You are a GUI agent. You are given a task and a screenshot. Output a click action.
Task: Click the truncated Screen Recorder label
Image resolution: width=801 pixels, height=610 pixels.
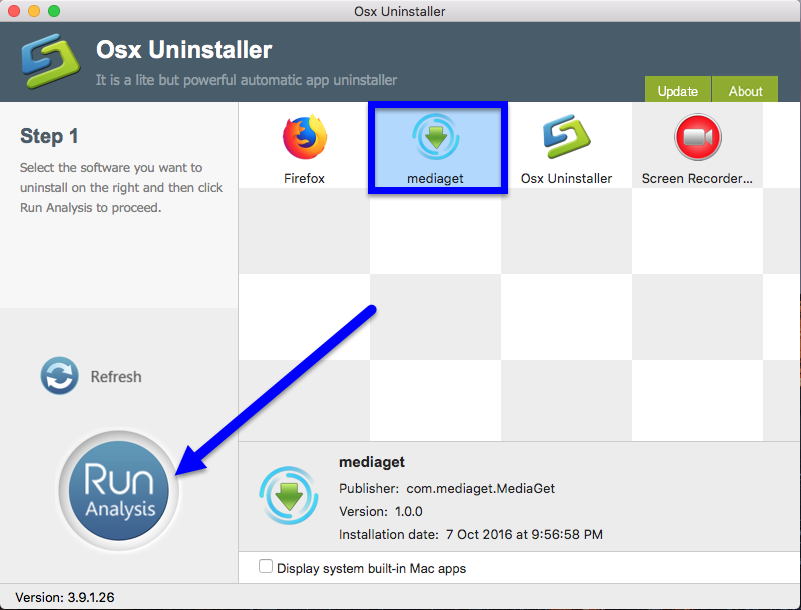(x=697, y=179)
